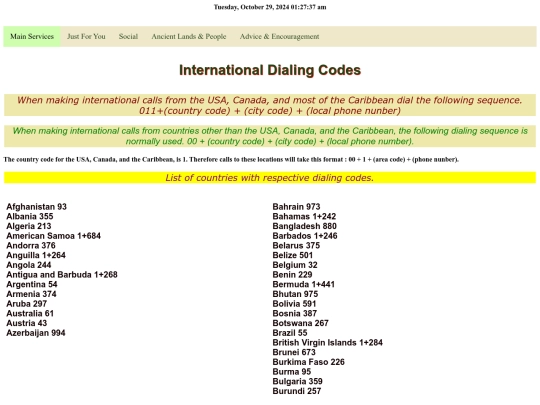Viewport: 540px width, 405px height.
Task: Select 'British Virgin Islands 1+284' entry
Action: pyautogui.click(x=328, y=342)
